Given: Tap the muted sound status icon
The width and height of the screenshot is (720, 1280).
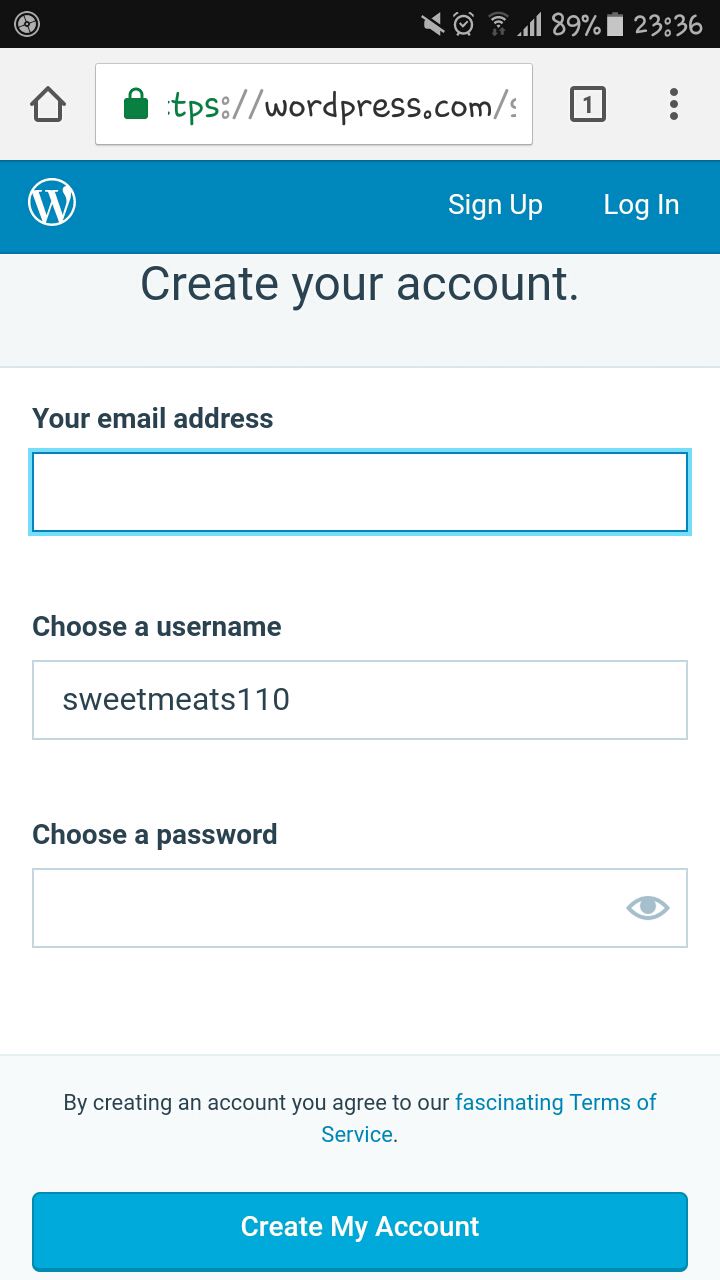Looking at the screenshot, I should [433, 24].
